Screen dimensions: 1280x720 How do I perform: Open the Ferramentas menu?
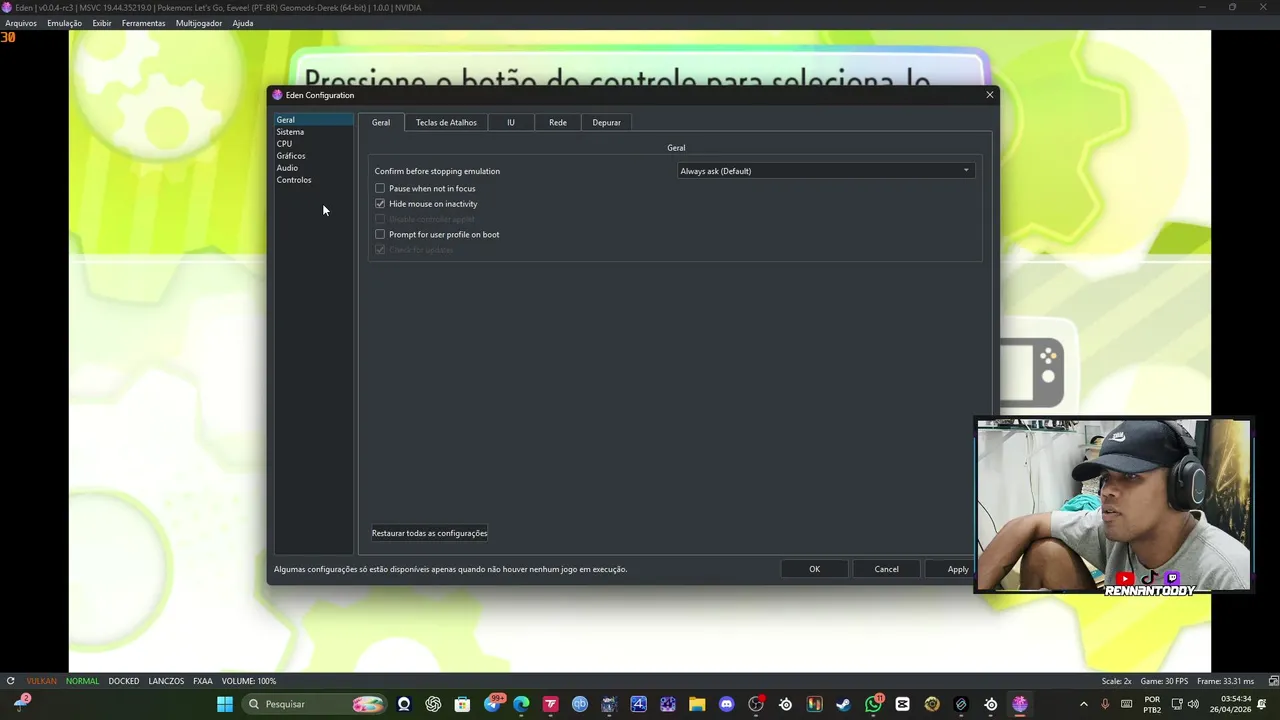tap(144, 23)
